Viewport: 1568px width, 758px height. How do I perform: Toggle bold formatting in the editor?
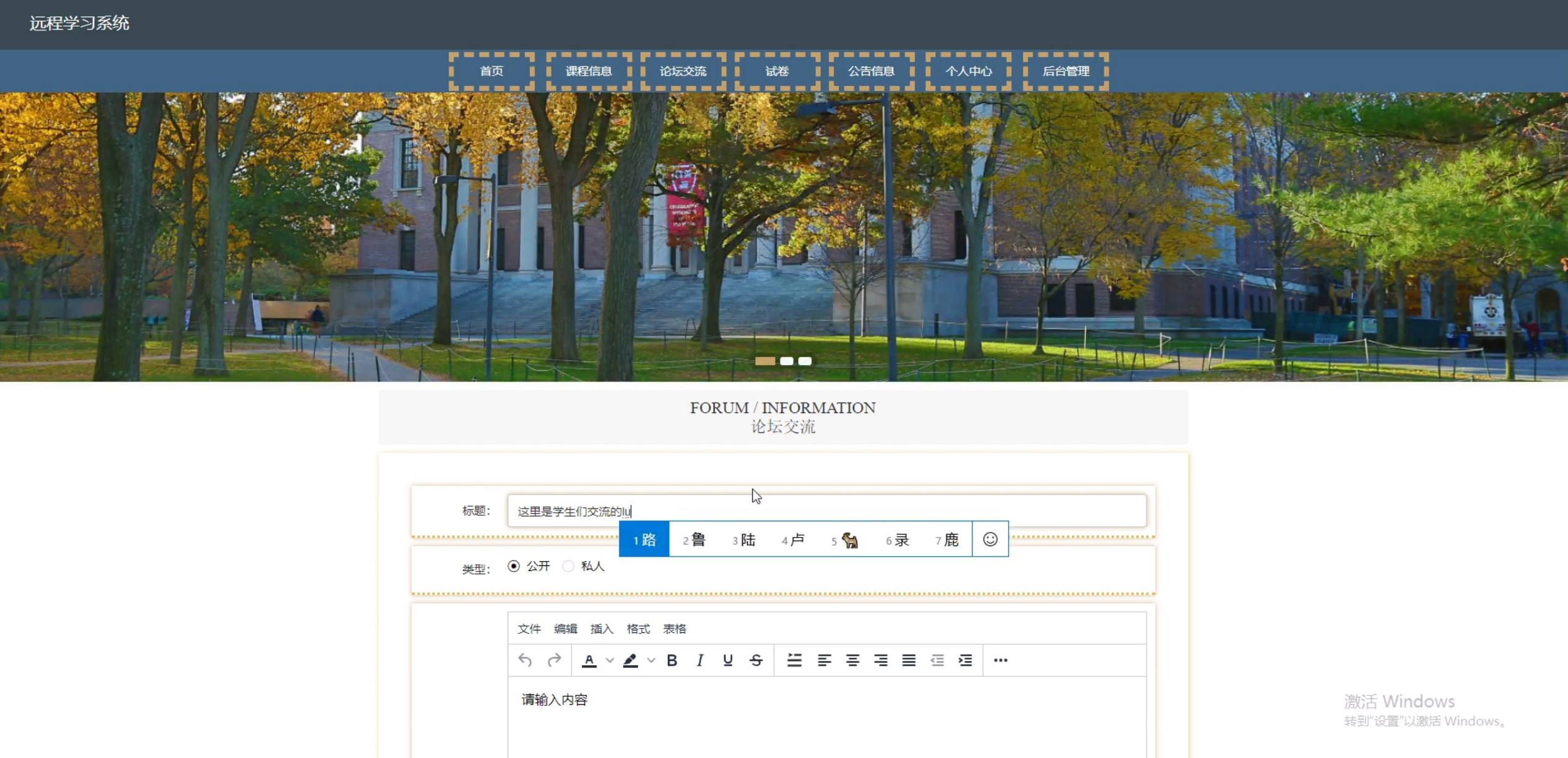click(672, 660)
